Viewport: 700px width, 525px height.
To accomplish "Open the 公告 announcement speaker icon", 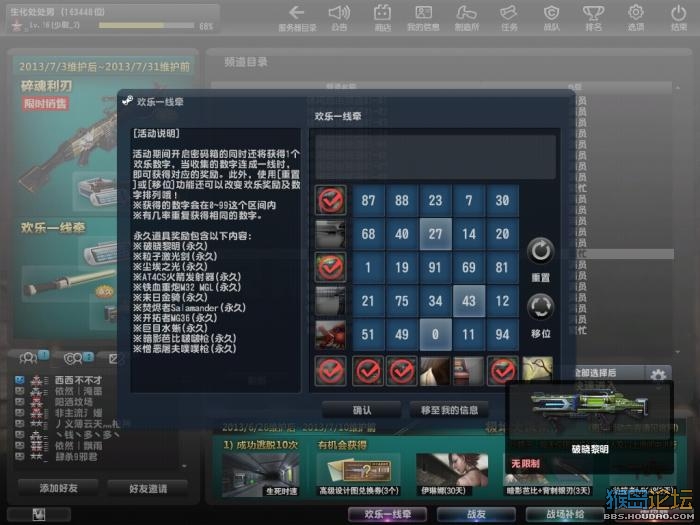I will click(x=339, y=13).
